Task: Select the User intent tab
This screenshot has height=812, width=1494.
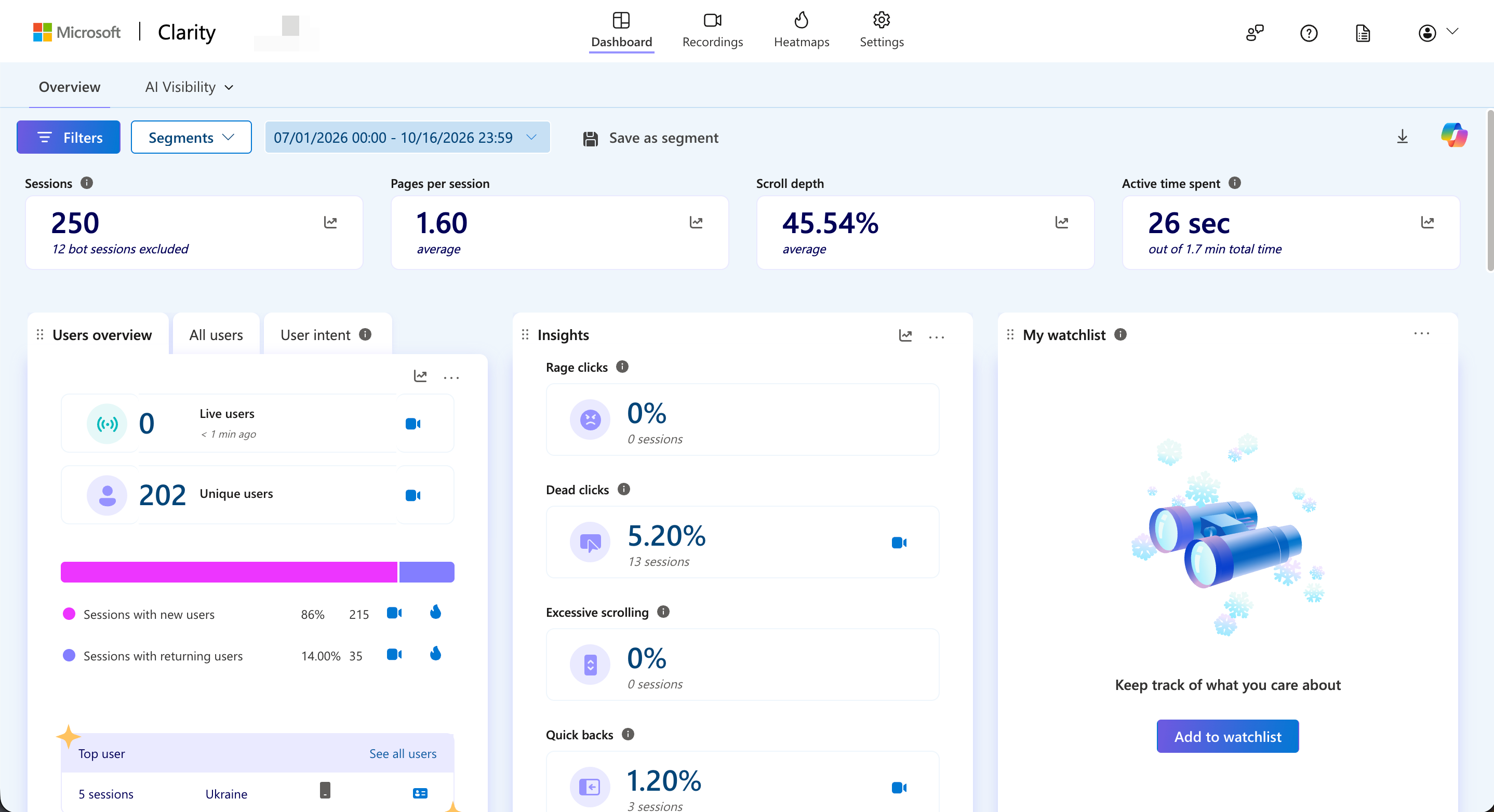Action: click(x=327, y=335)
